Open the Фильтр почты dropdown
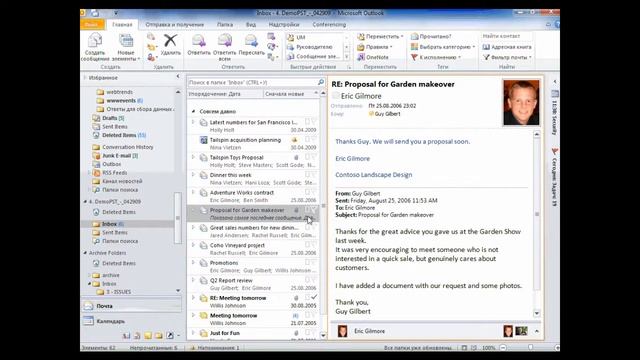The height and width of the screenshot is (360, 640). [507, 57]
